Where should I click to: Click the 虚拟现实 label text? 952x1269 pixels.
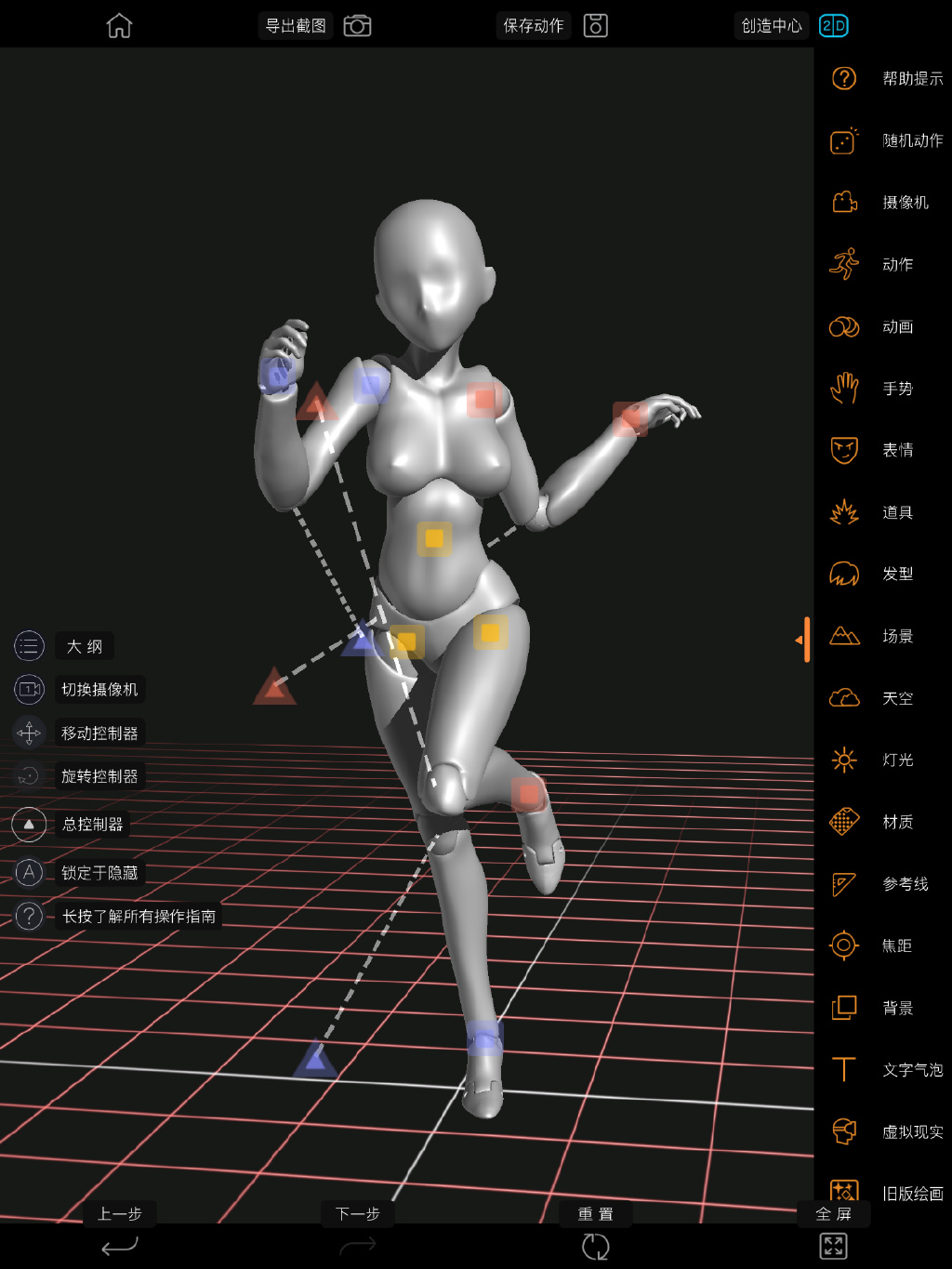pos(913,1132)
